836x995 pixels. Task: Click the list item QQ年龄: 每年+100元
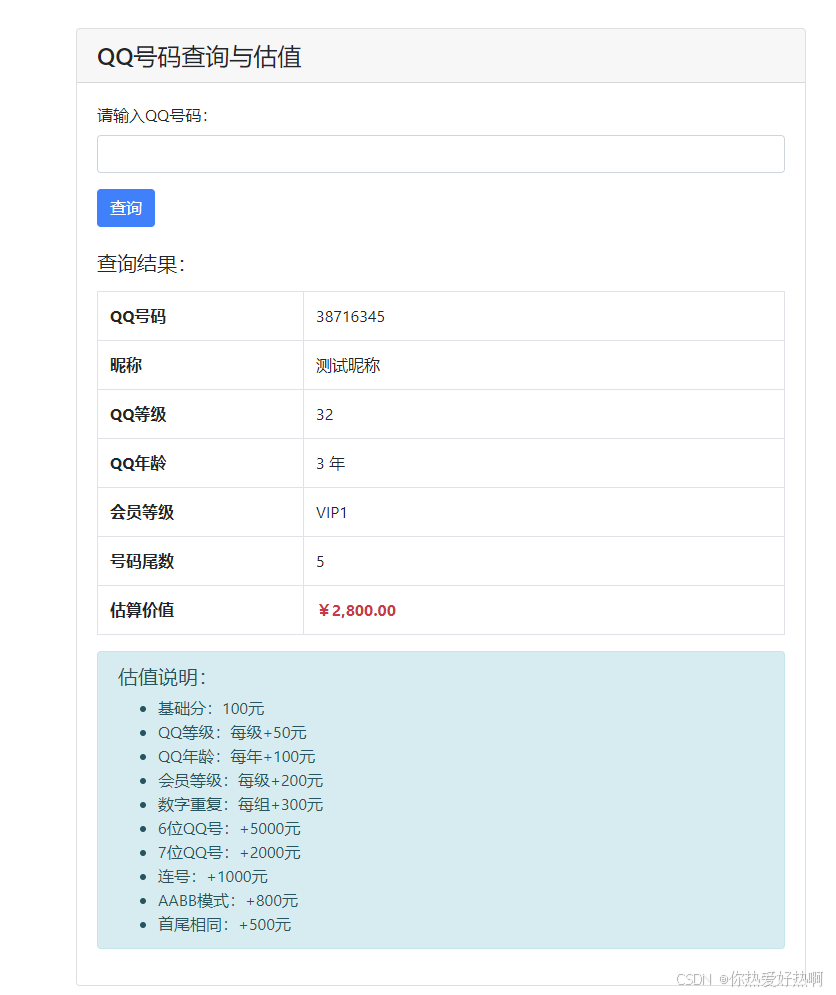tap(237, 756)
